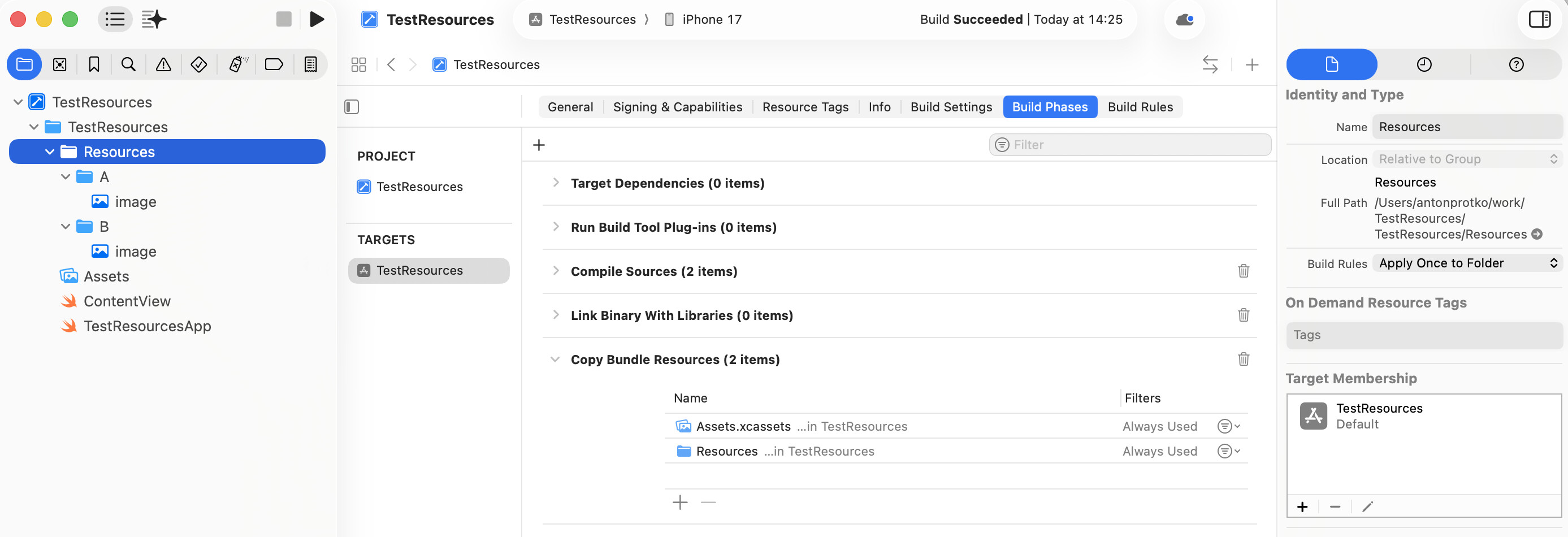Collapse folder A in the navigator
Viewport: 1568px width, 537px height.
[x=66, y=177]
